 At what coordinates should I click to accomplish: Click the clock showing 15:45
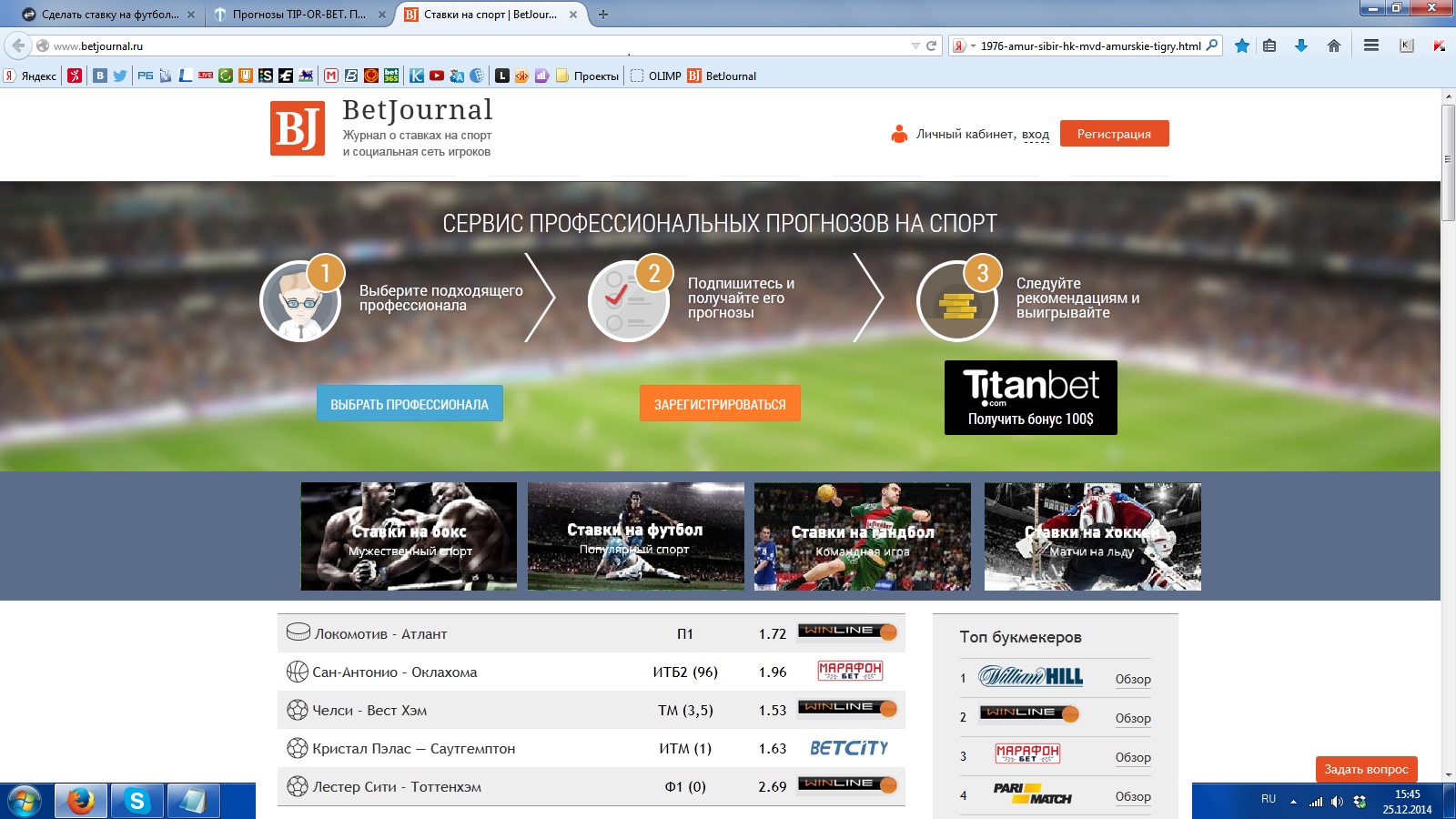(1407, 794)
